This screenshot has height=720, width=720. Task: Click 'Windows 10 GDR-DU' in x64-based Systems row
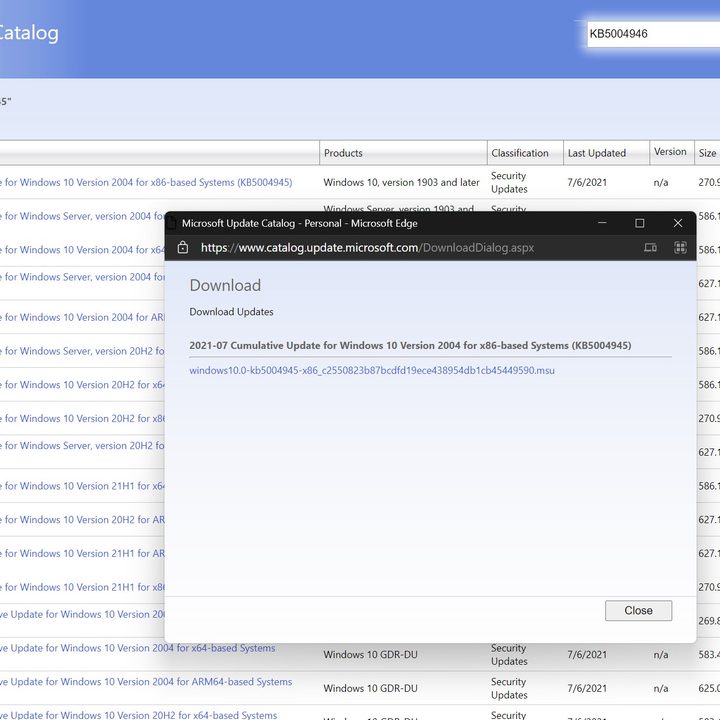(371, 654)
